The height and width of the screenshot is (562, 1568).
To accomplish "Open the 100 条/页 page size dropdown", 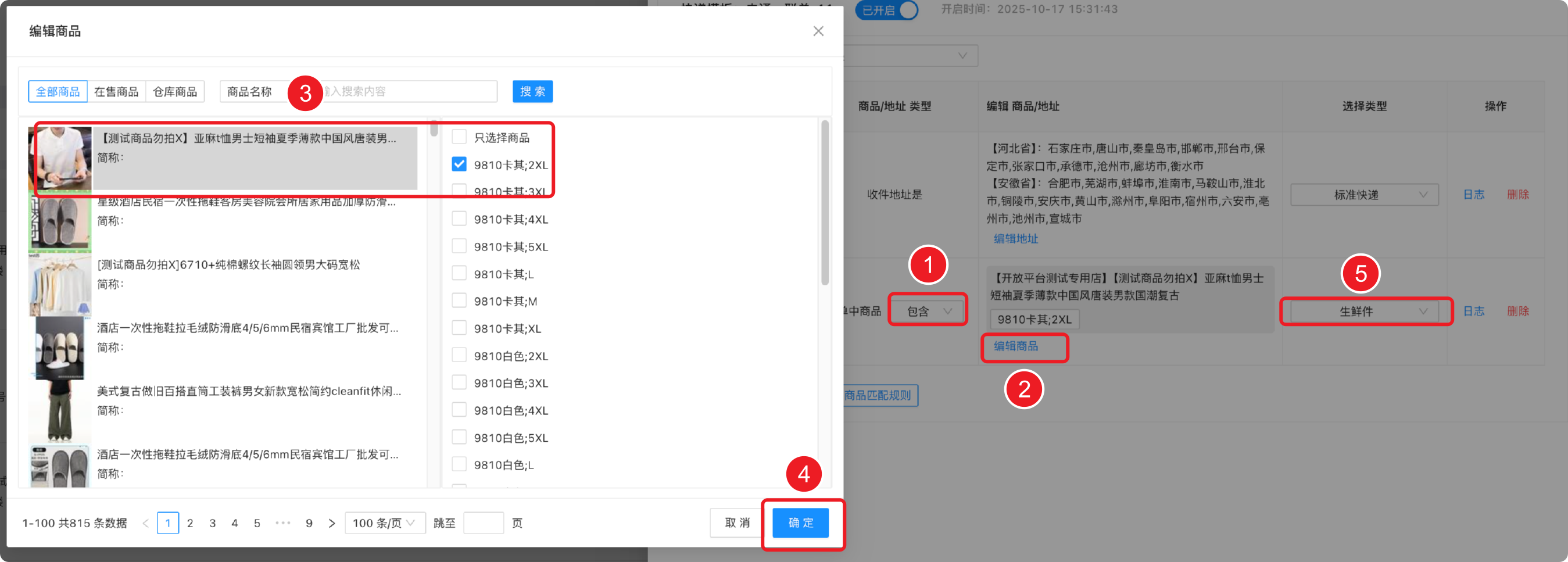I will (x=385, y=523).
